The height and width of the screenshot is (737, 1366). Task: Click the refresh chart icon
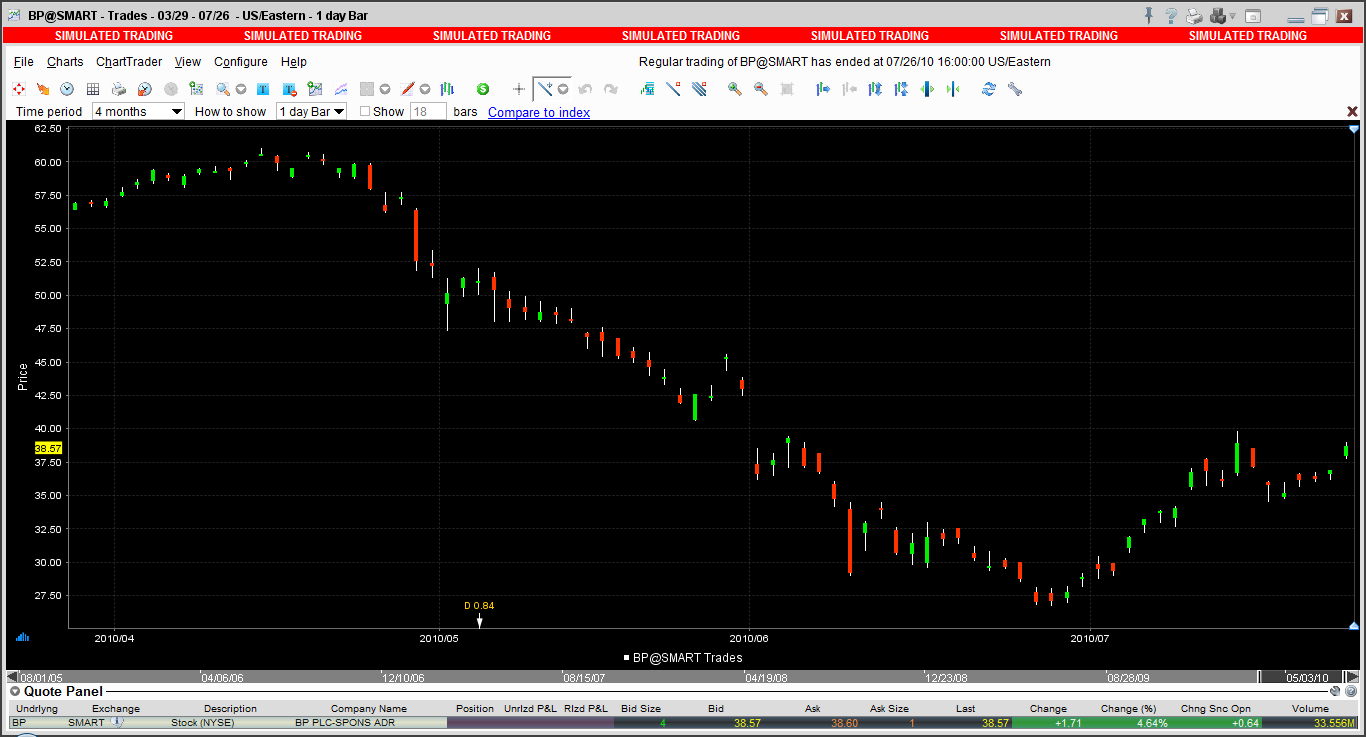point(989,89)
